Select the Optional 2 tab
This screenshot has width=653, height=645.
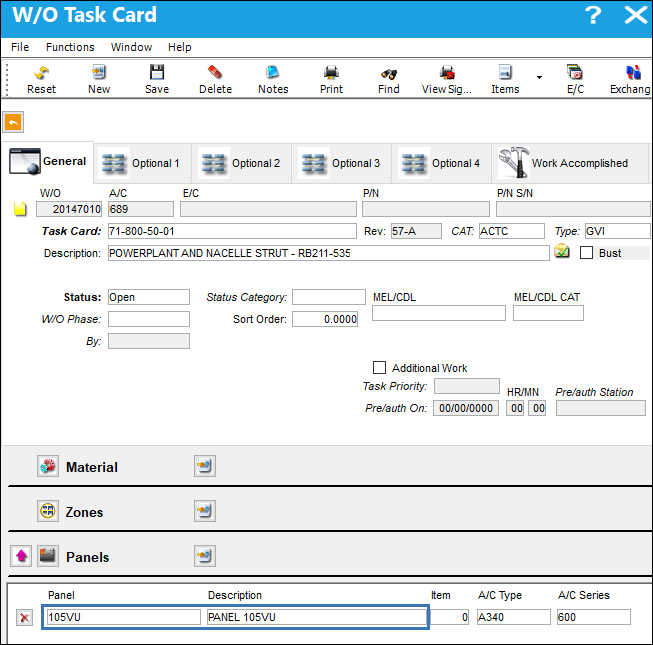point(242,163)
